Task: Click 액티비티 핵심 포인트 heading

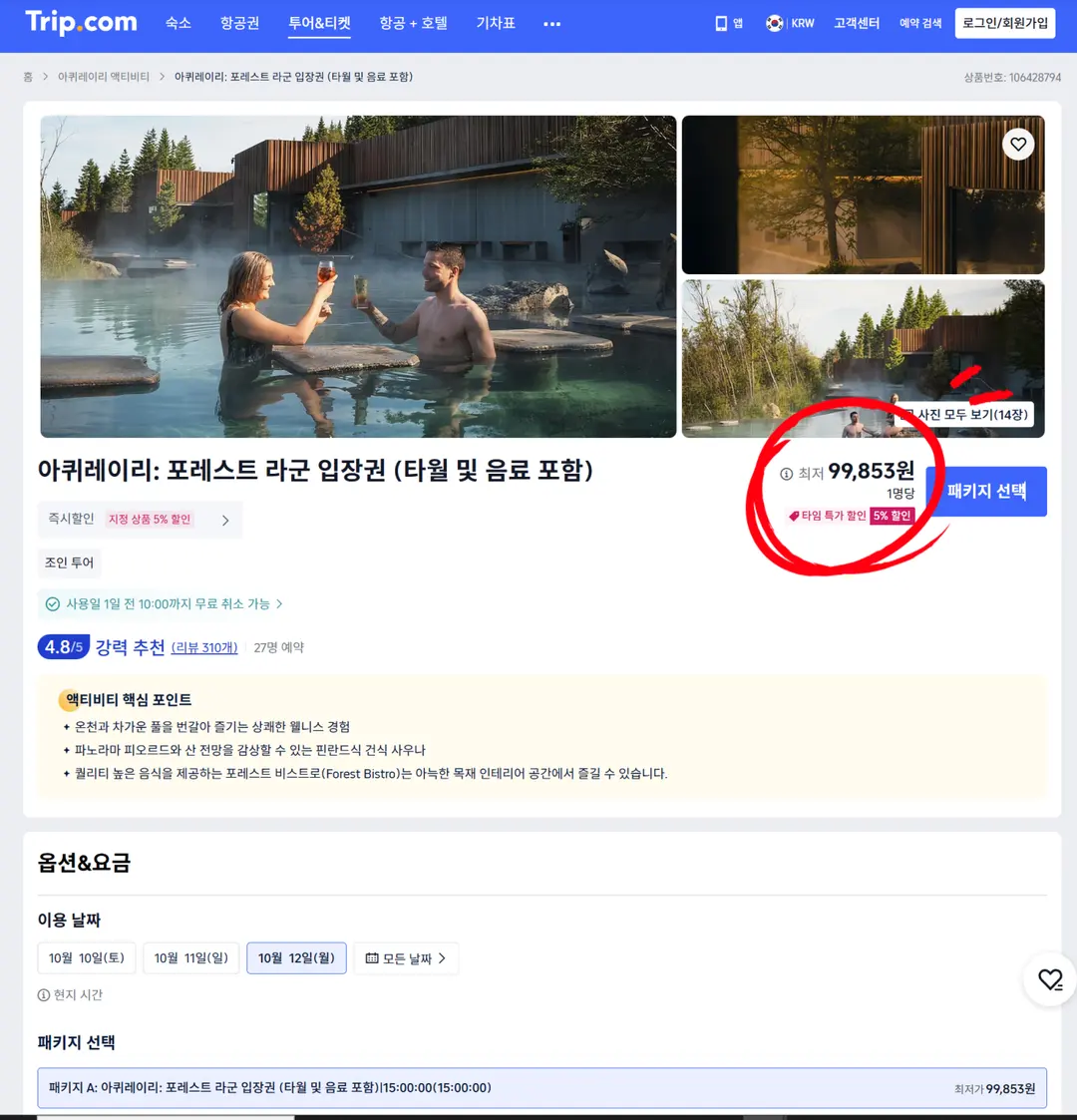Action: pyautogui.click(x=129, y=699)
